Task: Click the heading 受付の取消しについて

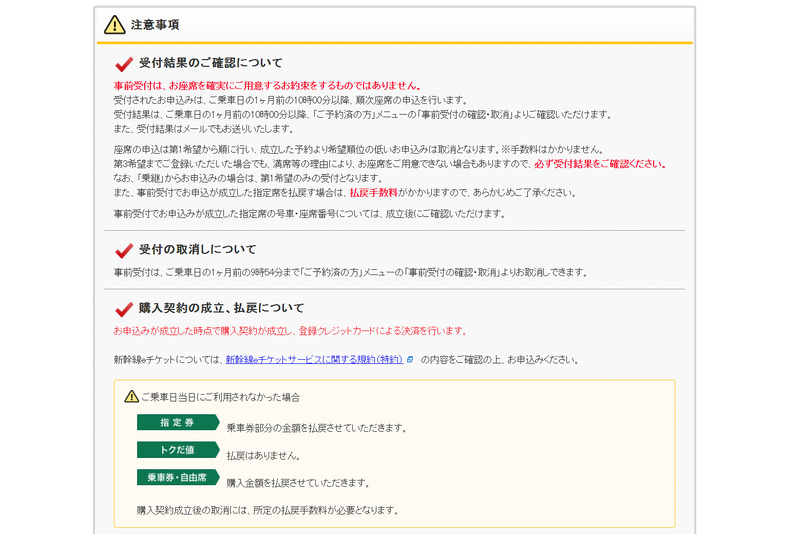Action: click(x=197, y=249)
